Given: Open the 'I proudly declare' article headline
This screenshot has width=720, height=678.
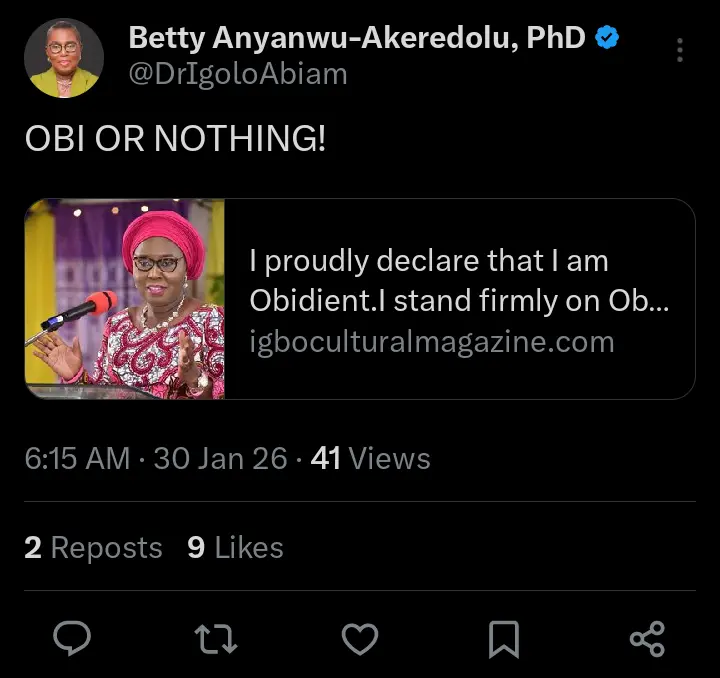Looking at the screenshot, I should coord(459,281).
